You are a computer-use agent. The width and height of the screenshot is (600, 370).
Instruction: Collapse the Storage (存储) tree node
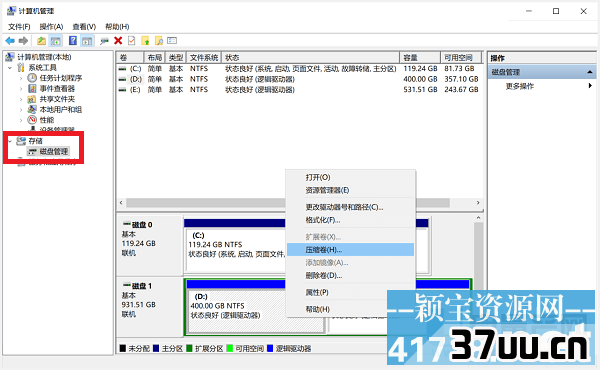(x=10, y=141)
